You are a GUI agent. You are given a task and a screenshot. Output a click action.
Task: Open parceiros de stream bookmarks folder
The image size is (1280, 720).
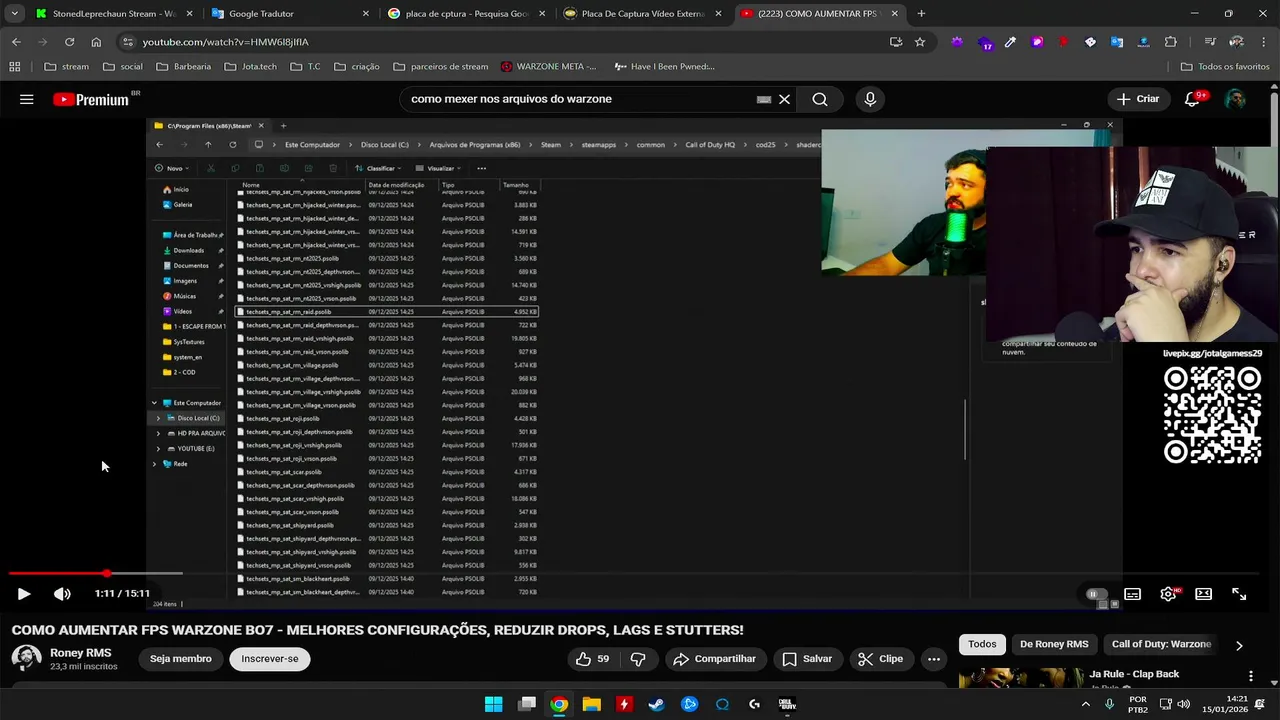coord(440,67)
